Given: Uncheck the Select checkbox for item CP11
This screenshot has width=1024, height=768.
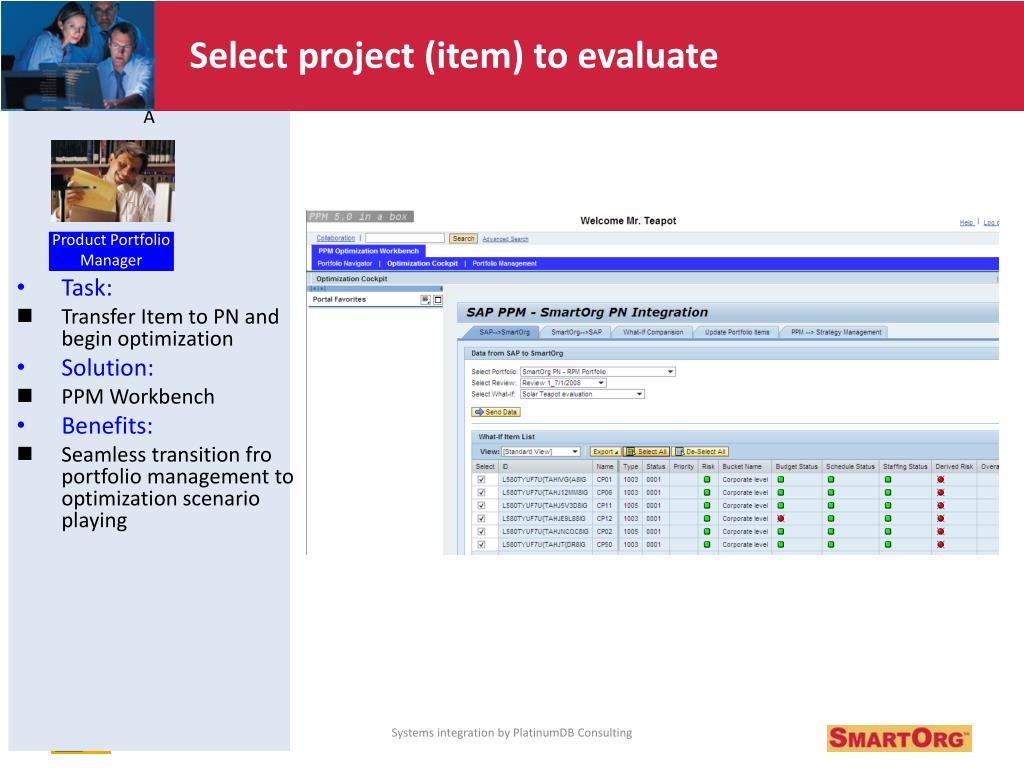Looking at the screenshot, I should (x=481, y=505).
